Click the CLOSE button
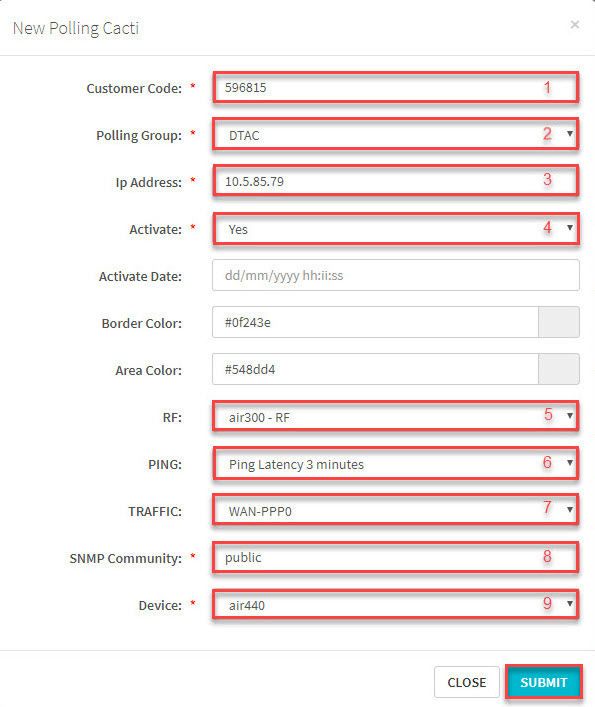Image resolution: width=595 pixels, height=707 pixels. coord(467,682)
